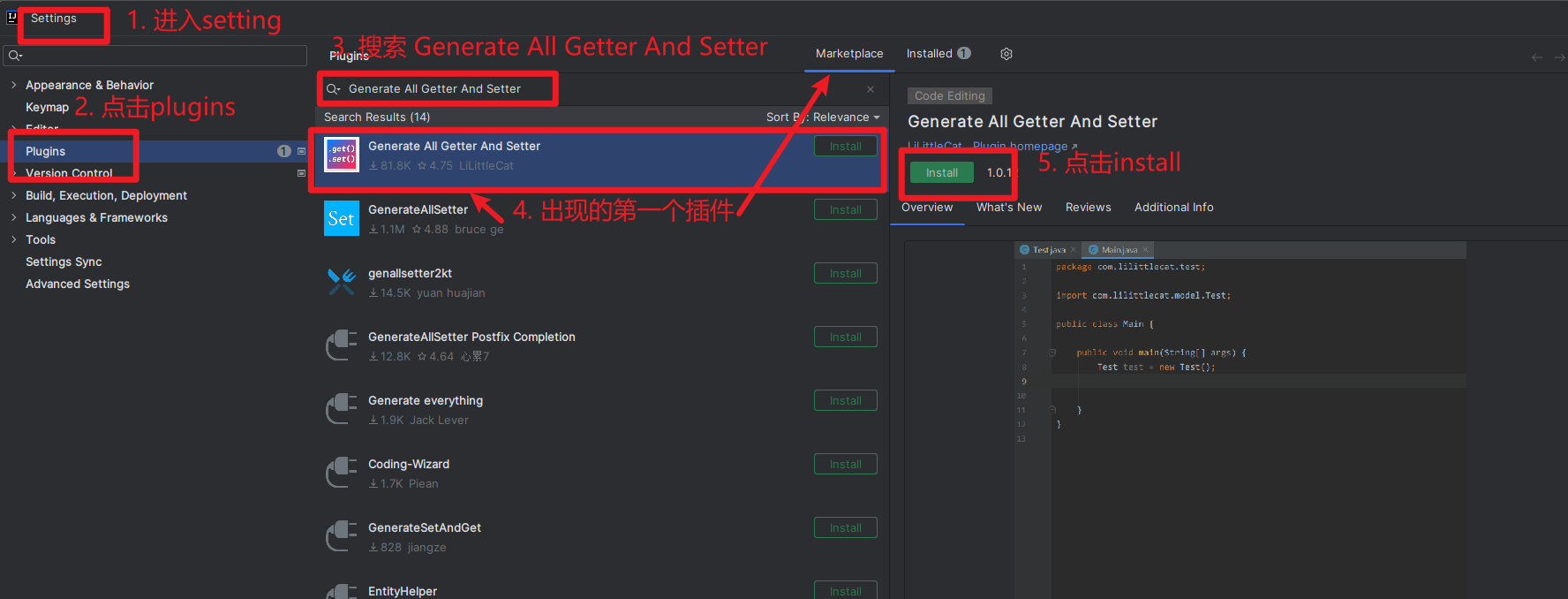Switch to the Marketplace tab

849,54
